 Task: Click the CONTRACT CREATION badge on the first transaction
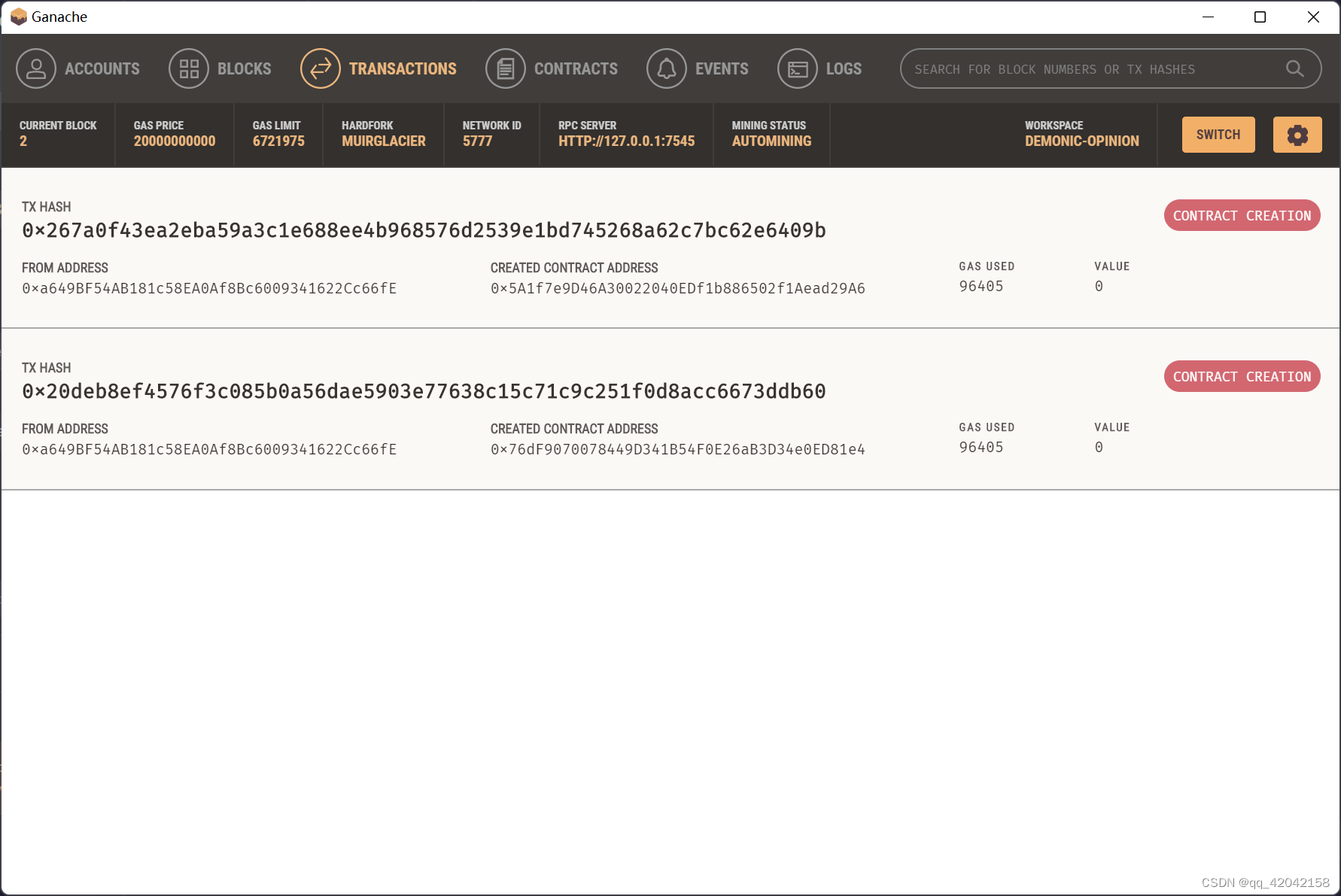tap(1242, 215)
